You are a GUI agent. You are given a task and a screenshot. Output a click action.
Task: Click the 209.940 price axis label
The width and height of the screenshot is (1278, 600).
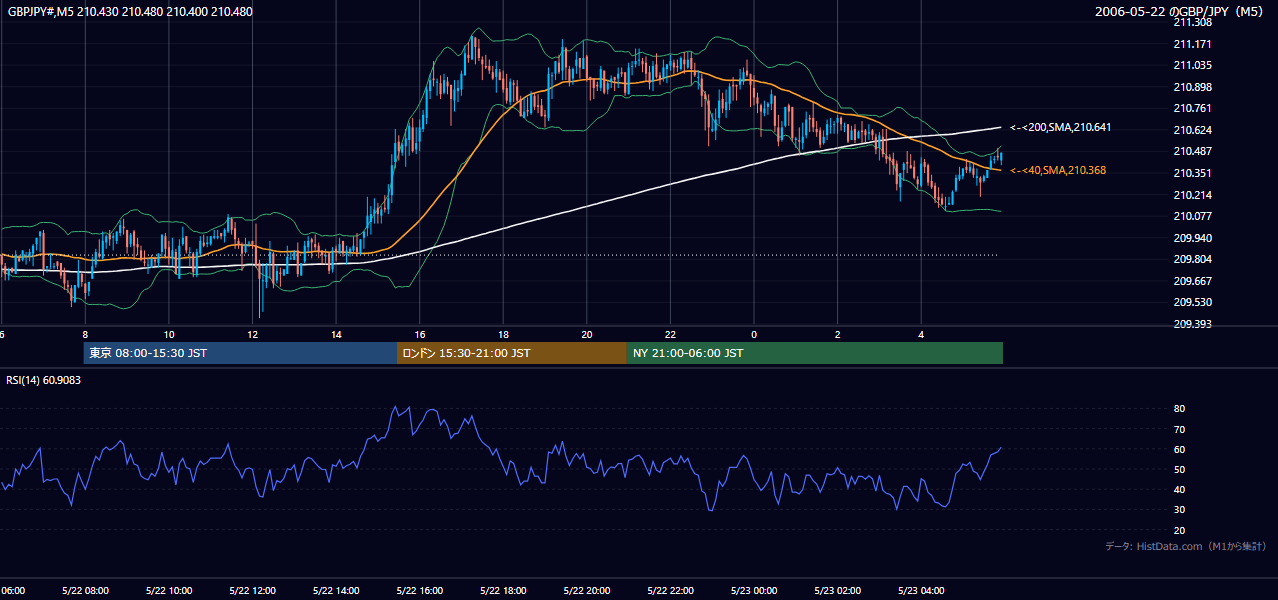click(x=1191, y=238)
